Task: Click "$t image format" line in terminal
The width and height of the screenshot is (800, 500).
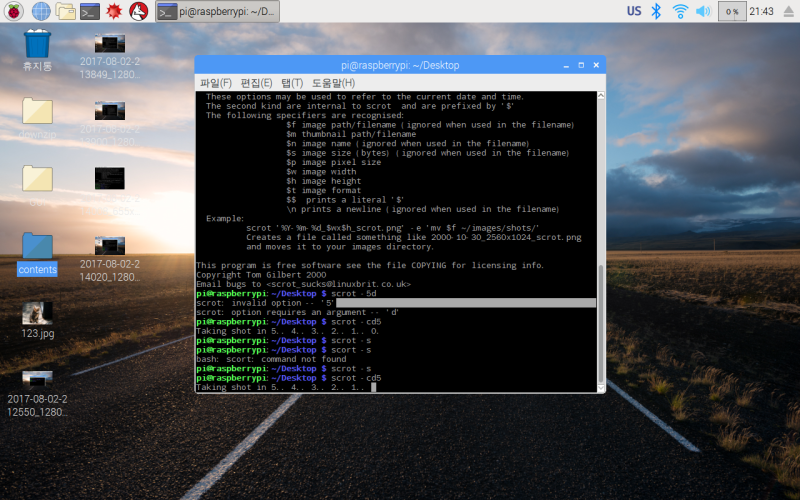Action: pos(323,190)
